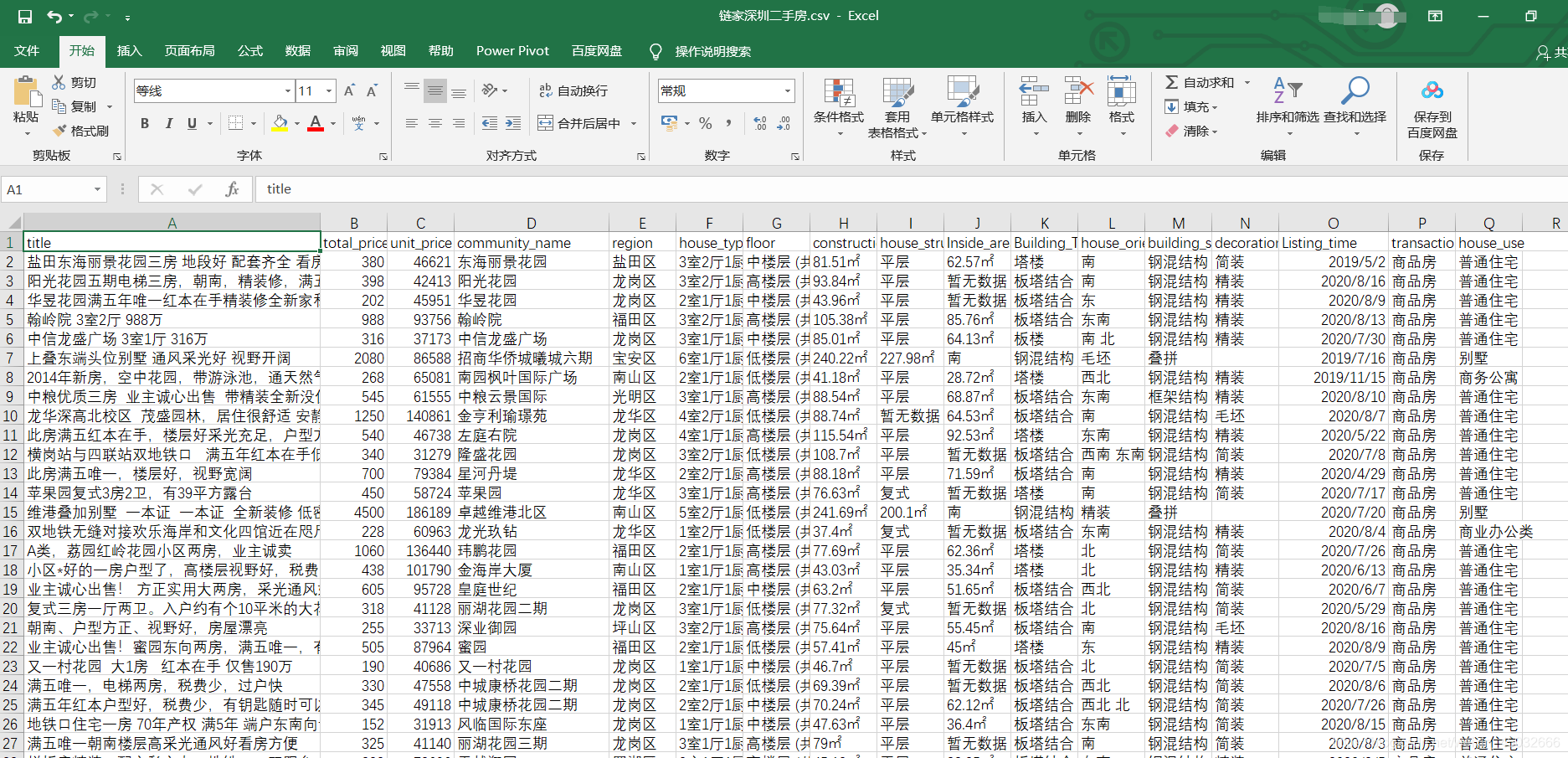Image resolution: width=1568 pixels, height=758 pixels.
Task: Expand the Name Box dropdown arrow
Action: click(97, 189)
